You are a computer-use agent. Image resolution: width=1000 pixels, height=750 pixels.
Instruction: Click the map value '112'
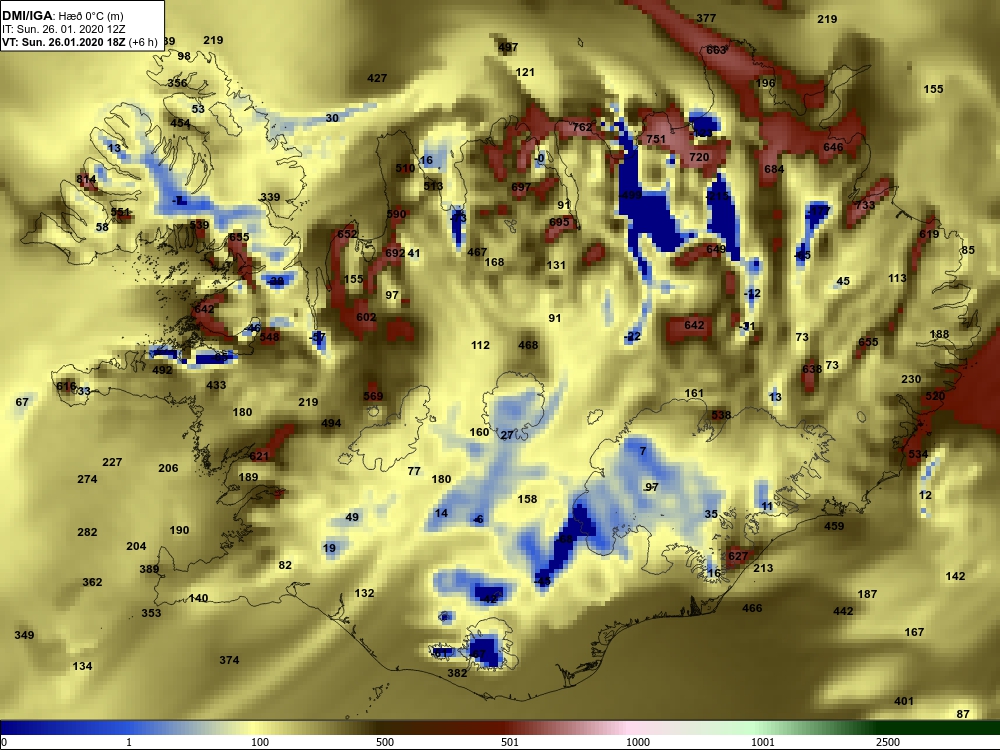480,345
